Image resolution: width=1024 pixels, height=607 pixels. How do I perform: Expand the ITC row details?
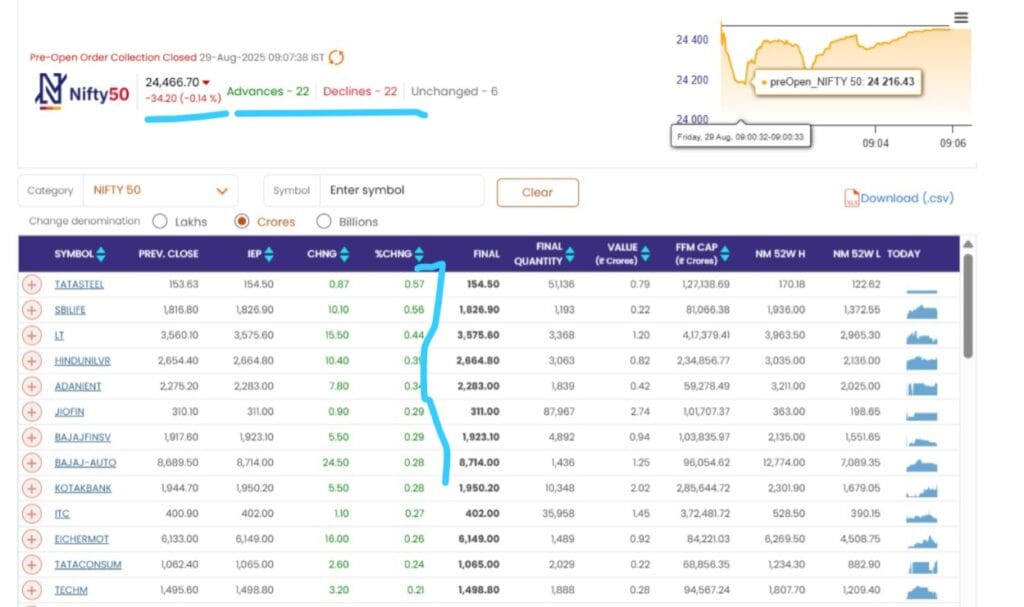[31, 513]
